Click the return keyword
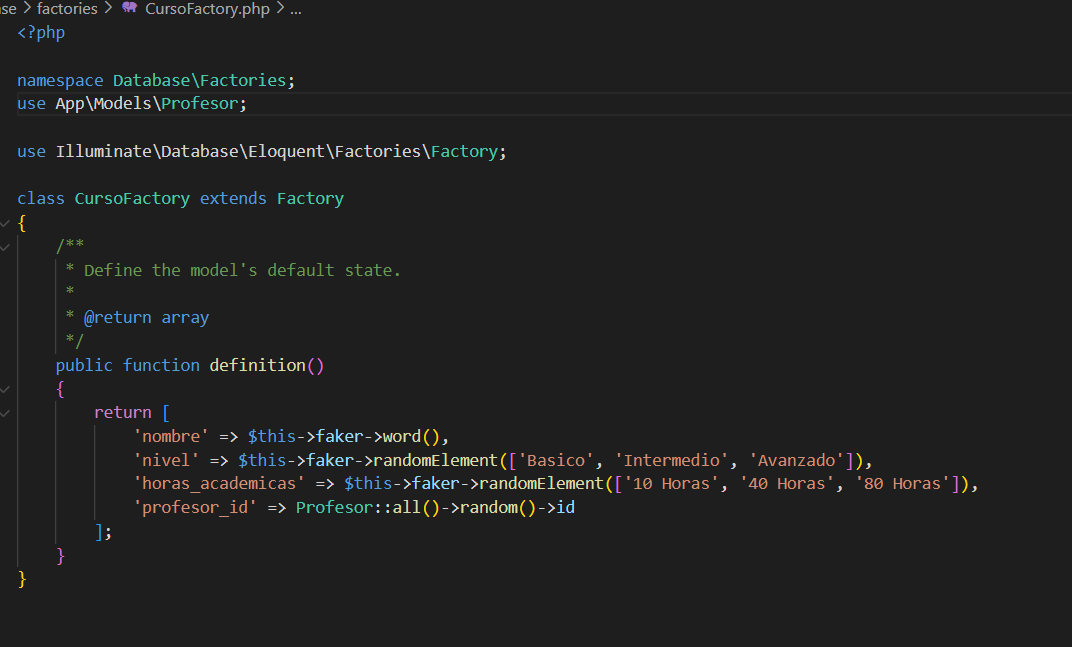The width and height of the screenshot is (1072, 647). (122, 412)
